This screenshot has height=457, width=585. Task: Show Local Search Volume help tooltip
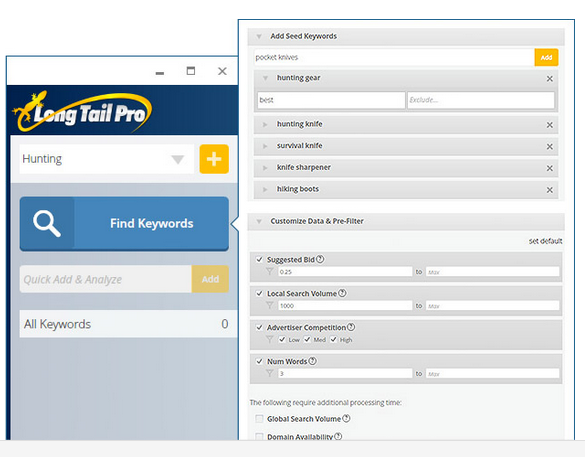click(x=342, y=293)
